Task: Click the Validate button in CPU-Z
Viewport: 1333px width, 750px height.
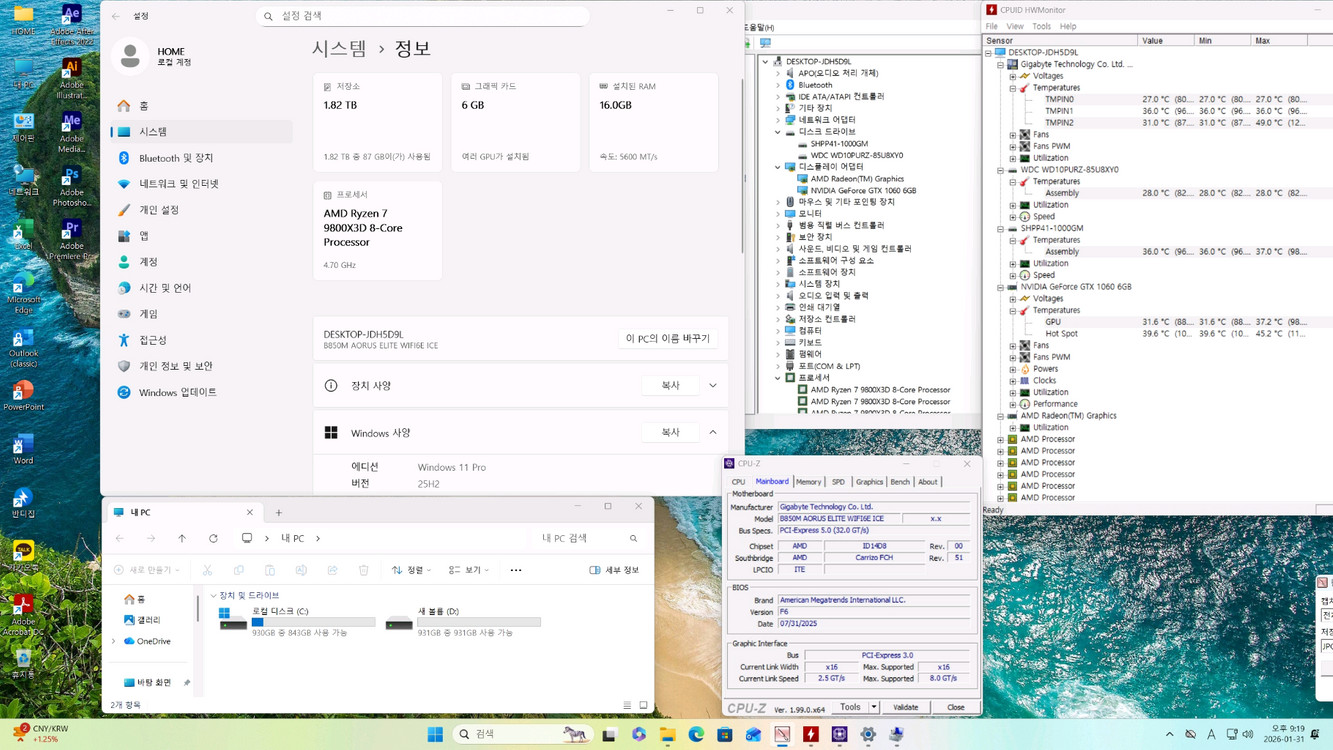Action: tap(905, 706)
